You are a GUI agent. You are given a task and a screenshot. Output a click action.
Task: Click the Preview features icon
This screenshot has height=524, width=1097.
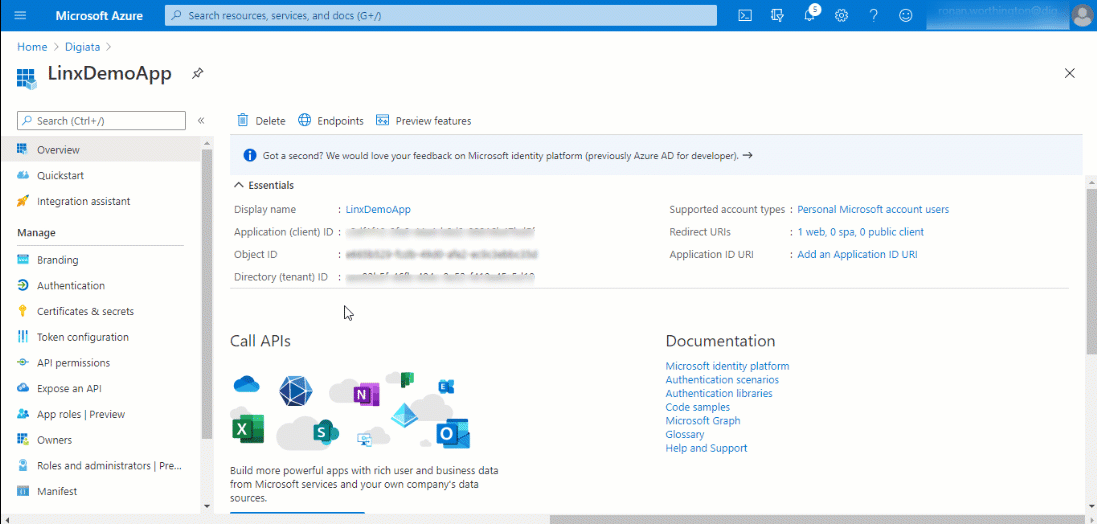382,120
